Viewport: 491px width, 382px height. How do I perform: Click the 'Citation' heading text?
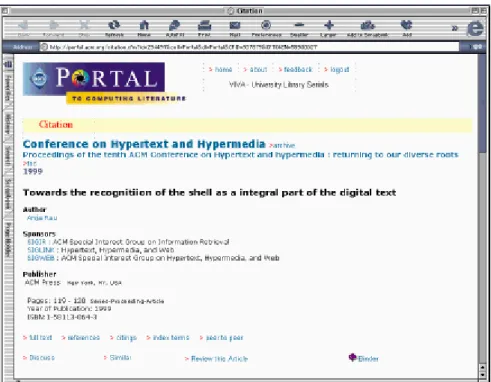pos(56,125)
